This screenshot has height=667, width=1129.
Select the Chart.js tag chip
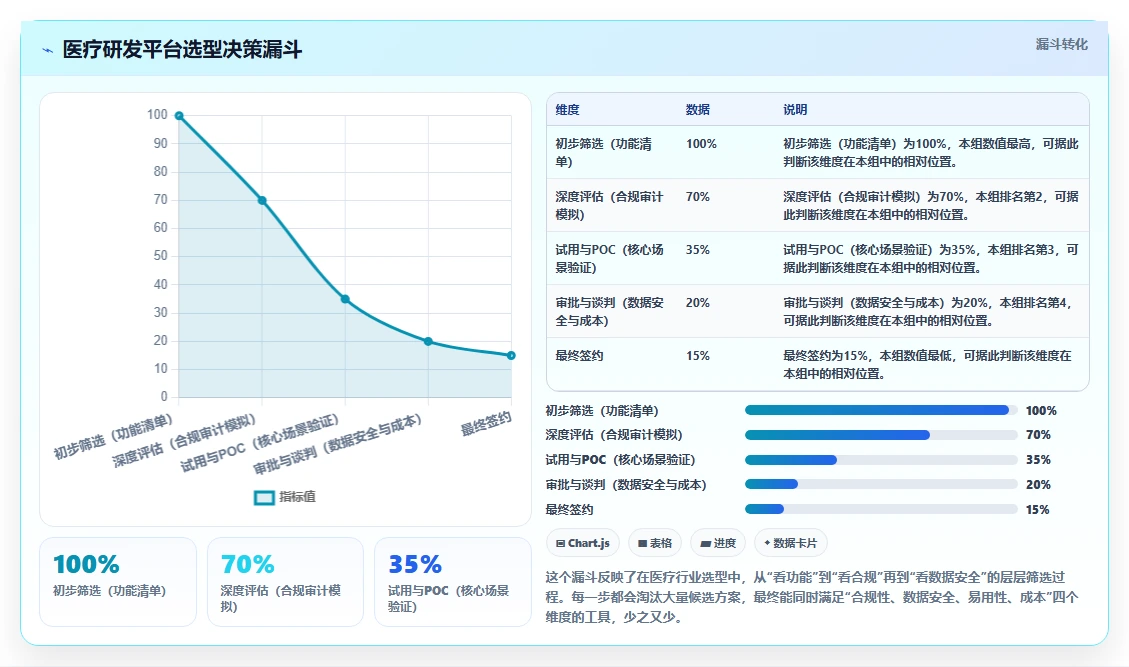click(x=583, y=543)
